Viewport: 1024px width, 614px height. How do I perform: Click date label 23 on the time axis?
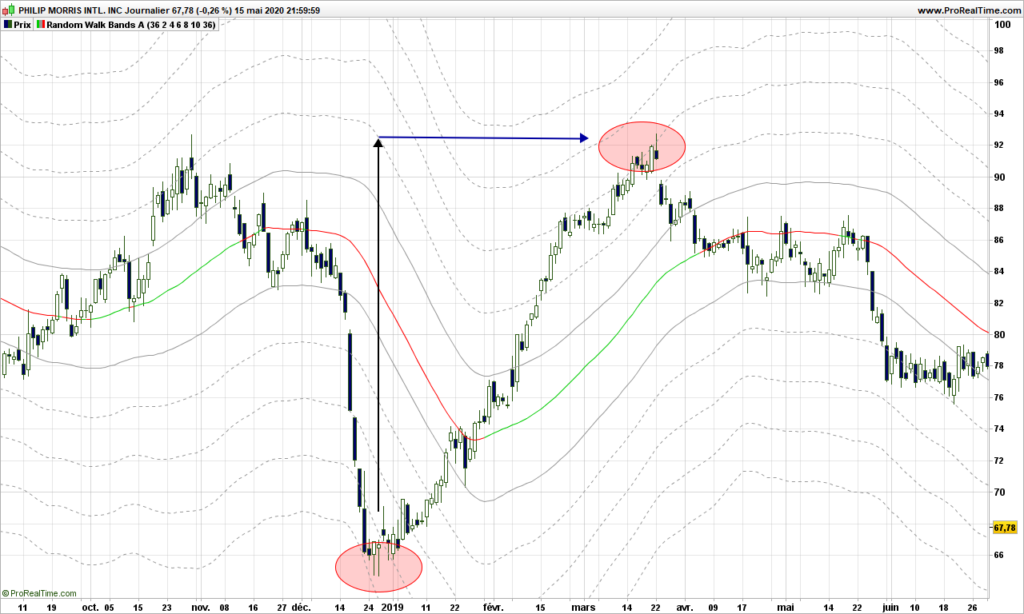pos(167,607)
